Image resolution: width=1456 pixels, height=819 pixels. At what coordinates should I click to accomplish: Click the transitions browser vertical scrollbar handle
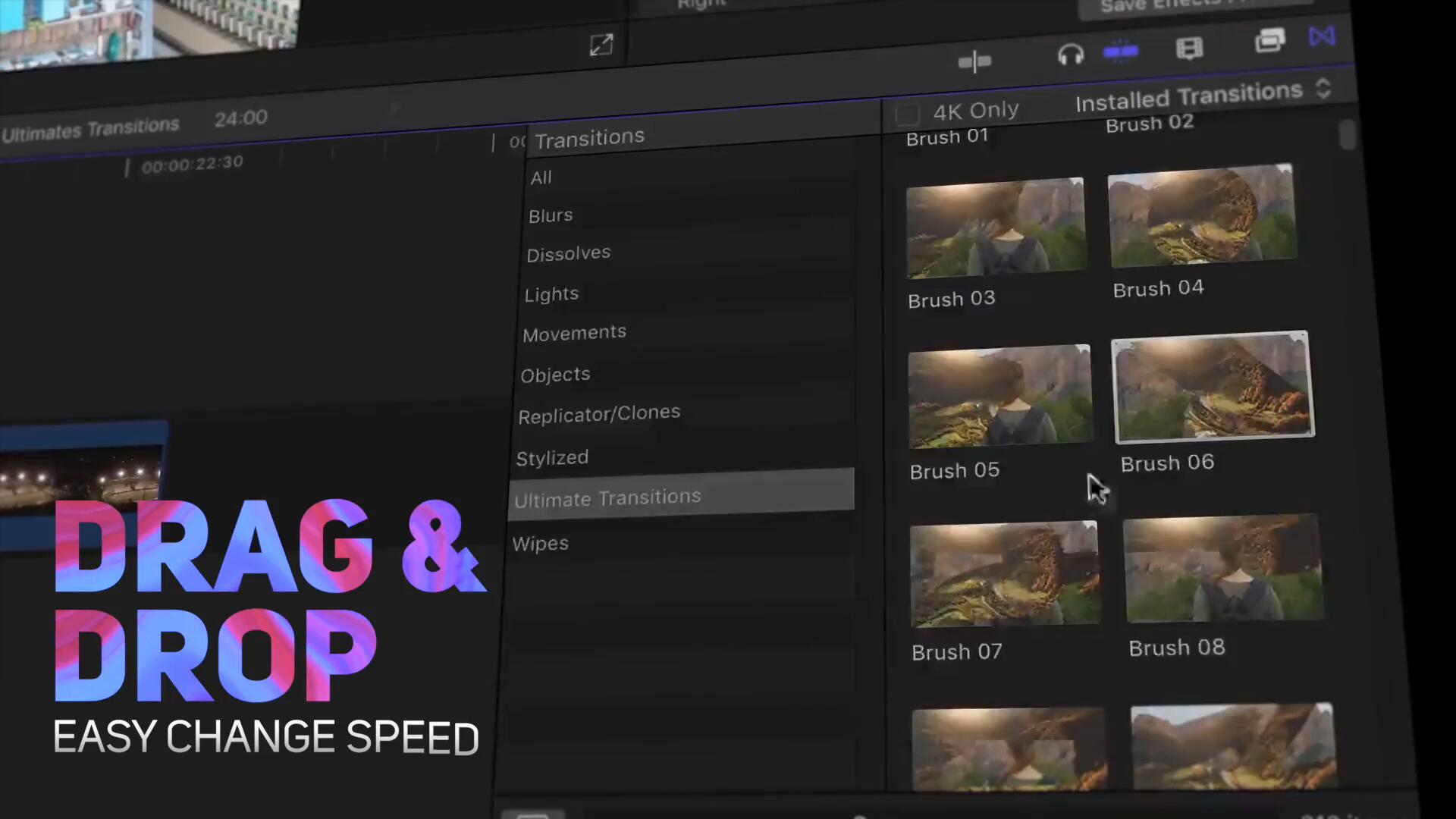(x=1347, y=135)
